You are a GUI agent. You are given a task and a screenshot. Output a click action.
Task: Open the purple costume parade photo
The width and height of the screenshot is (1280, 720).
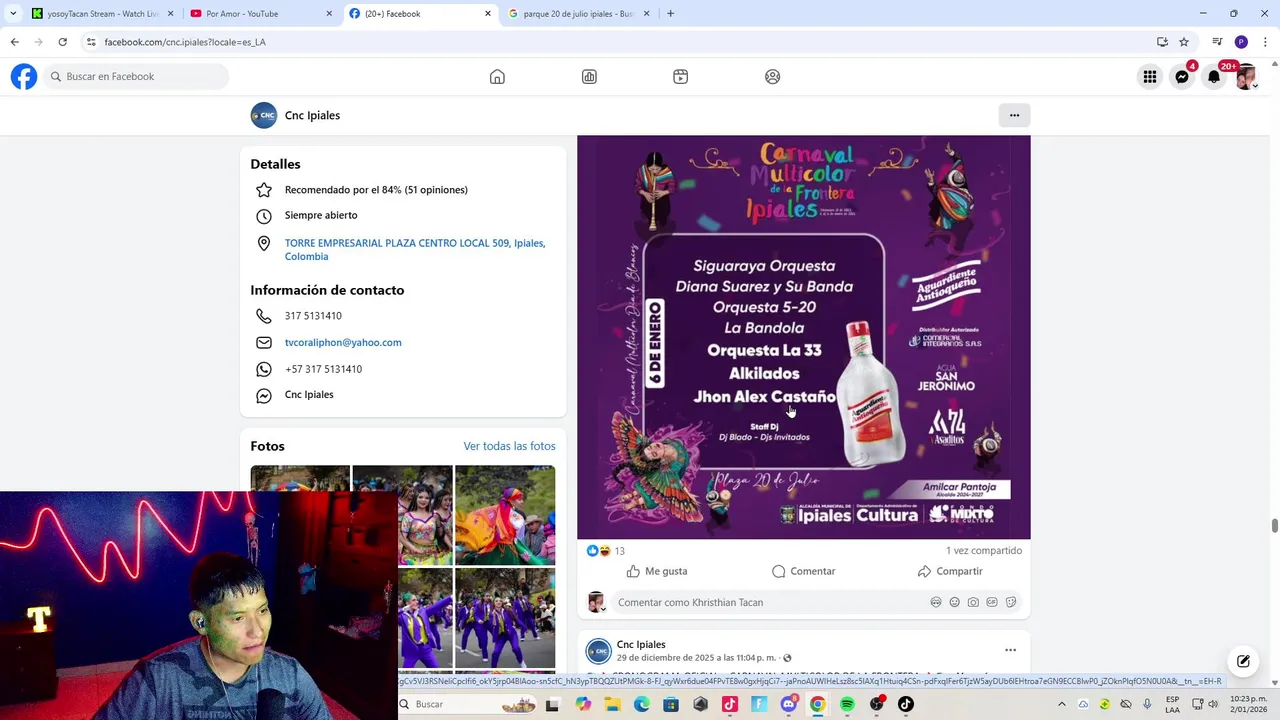click(x=505, y=618)
